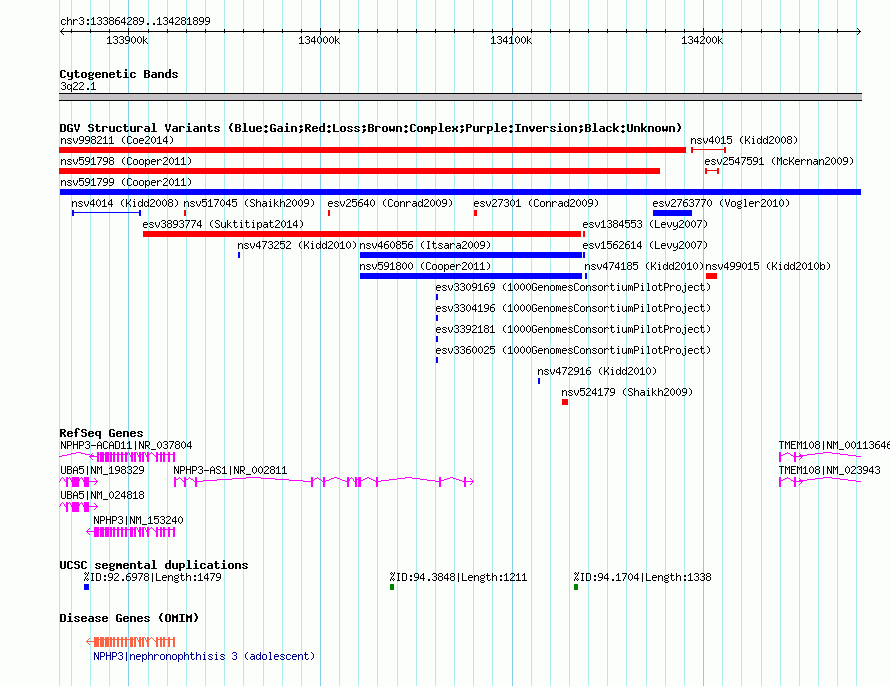Viewport: 890px width, 686px height.
Task: Click the 133900k ruler position label
Action: (127, 40)
